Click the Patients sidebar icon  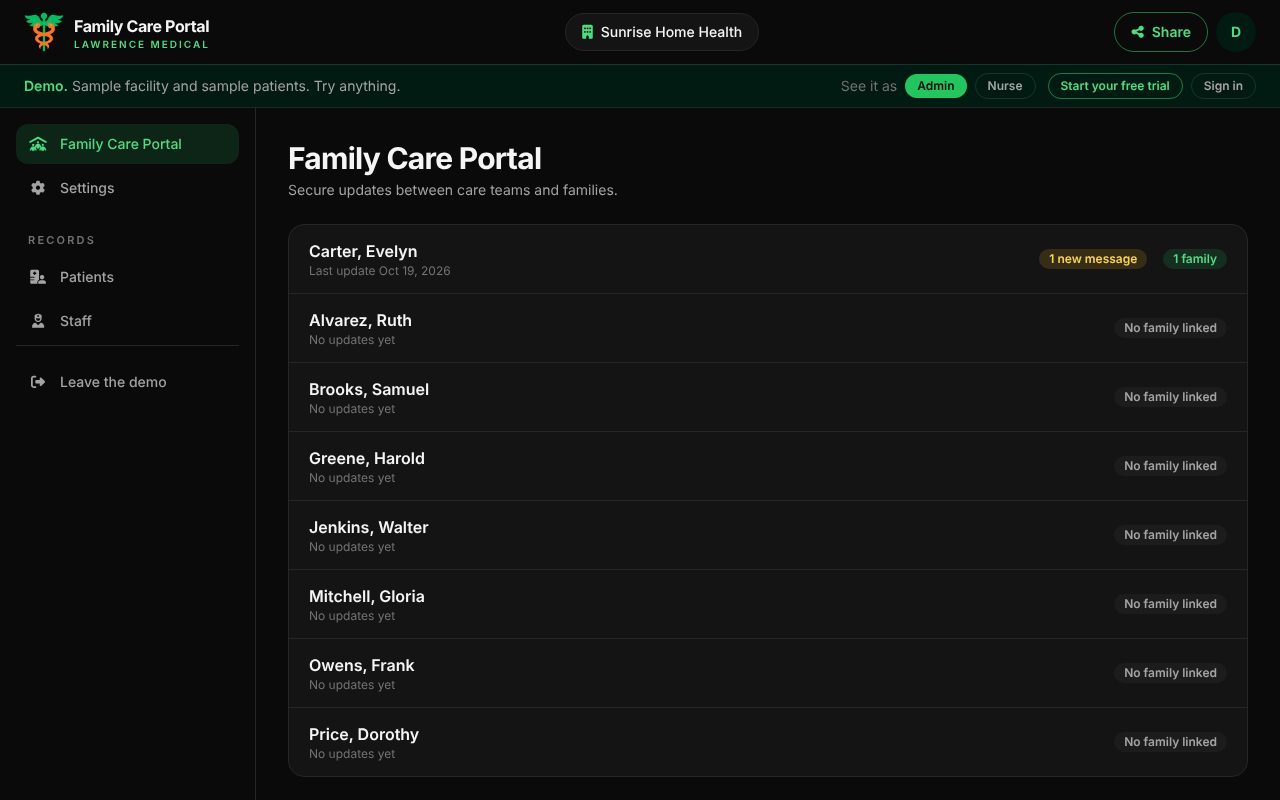click(x=38, y=277)
